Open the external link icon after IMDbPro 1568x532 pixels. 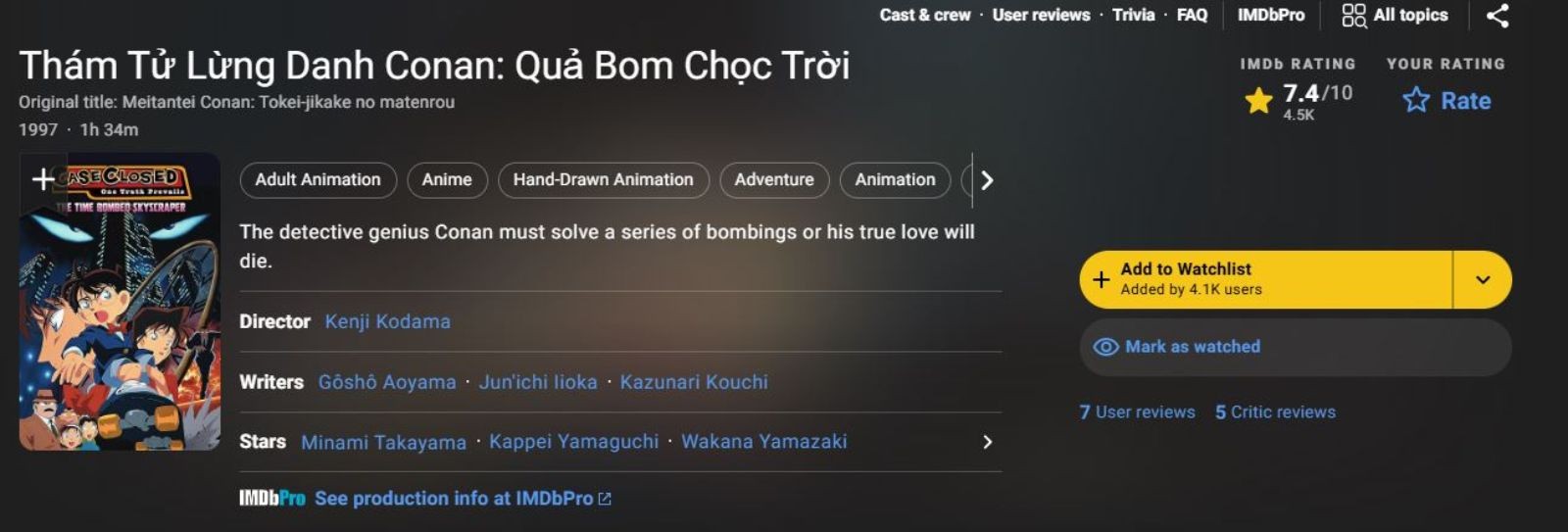pos(605,499)
